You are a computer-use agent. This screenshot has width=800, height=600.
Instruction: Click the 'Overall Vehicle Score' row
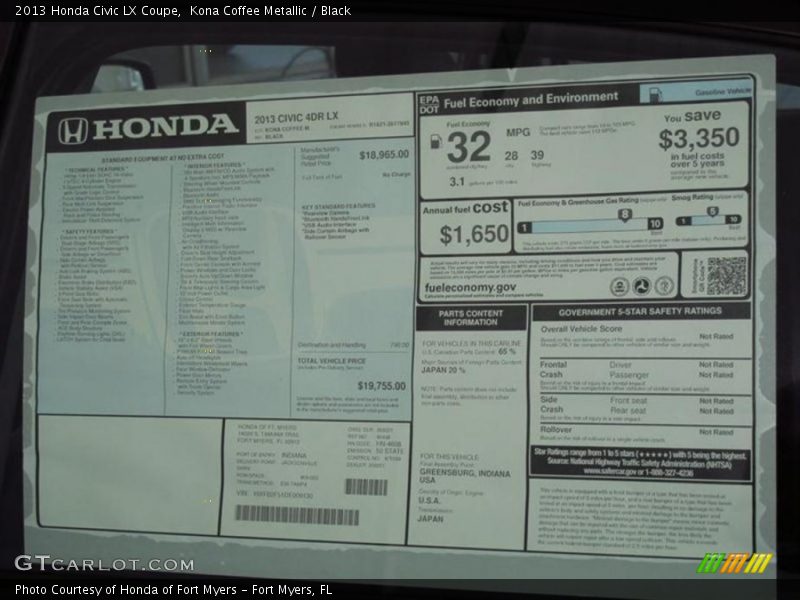(x=640, y=336)
